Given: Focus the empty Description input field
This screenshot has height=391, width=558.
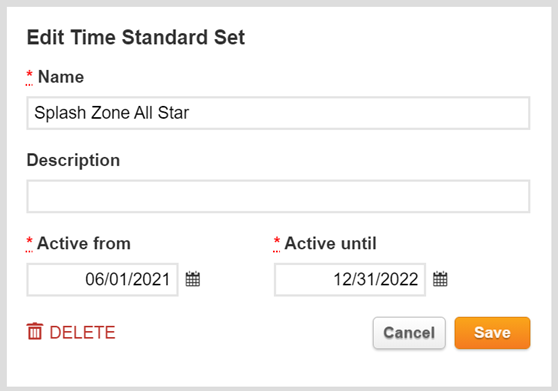Looking at the screenshot, I should (278, 196).
